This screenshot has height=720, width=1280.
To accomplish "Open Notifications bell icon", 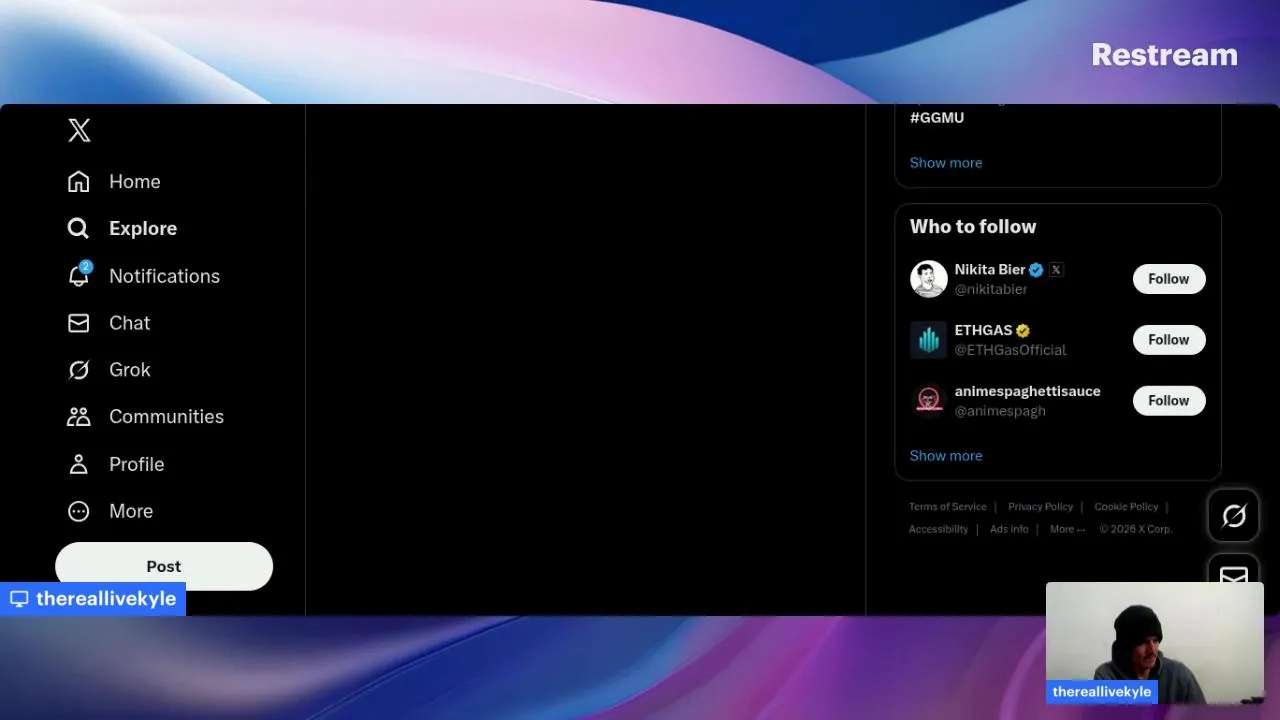I will [78, 275].
